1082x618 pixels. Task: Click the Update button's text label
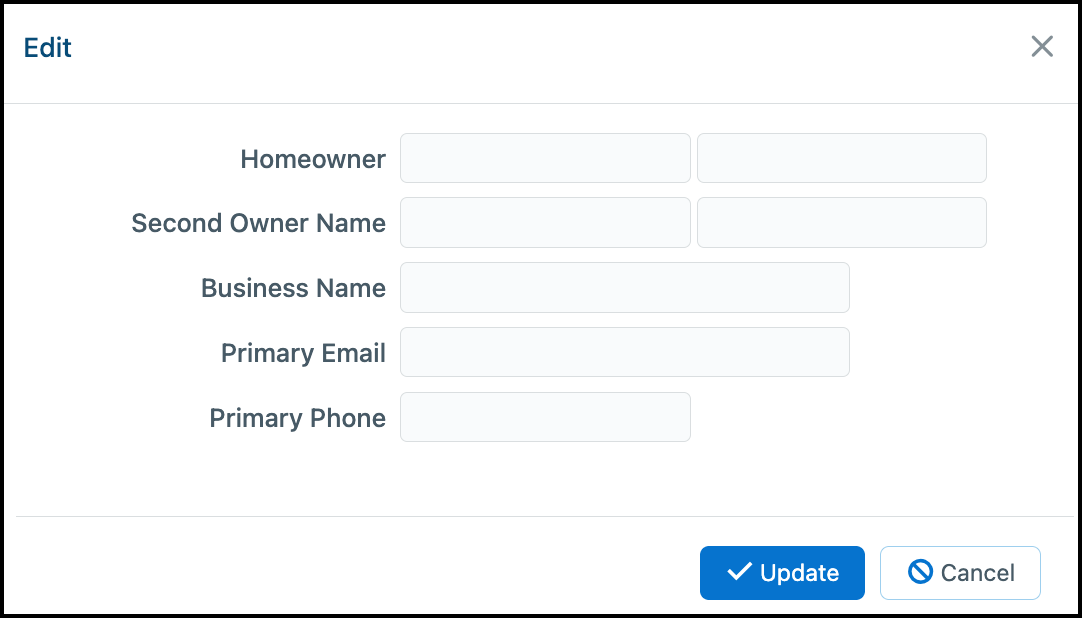click(x=799, y=573)
